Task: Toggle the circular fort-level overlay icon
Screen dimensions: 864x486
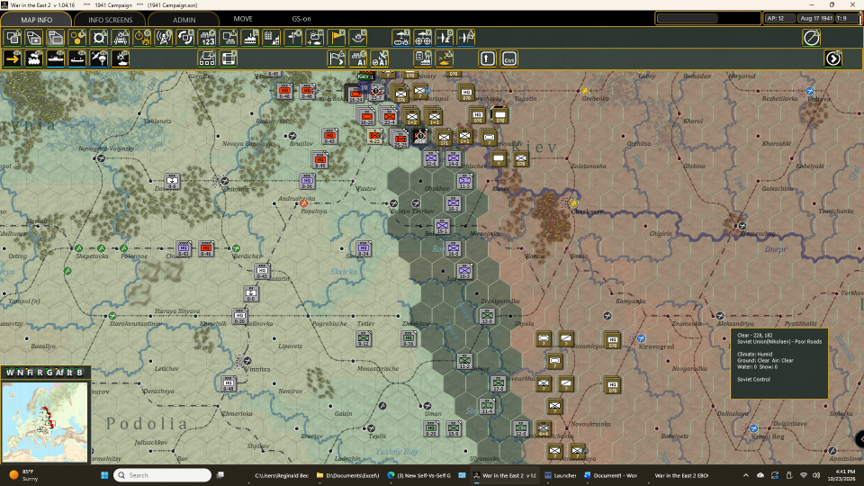Action: (99, 38)
